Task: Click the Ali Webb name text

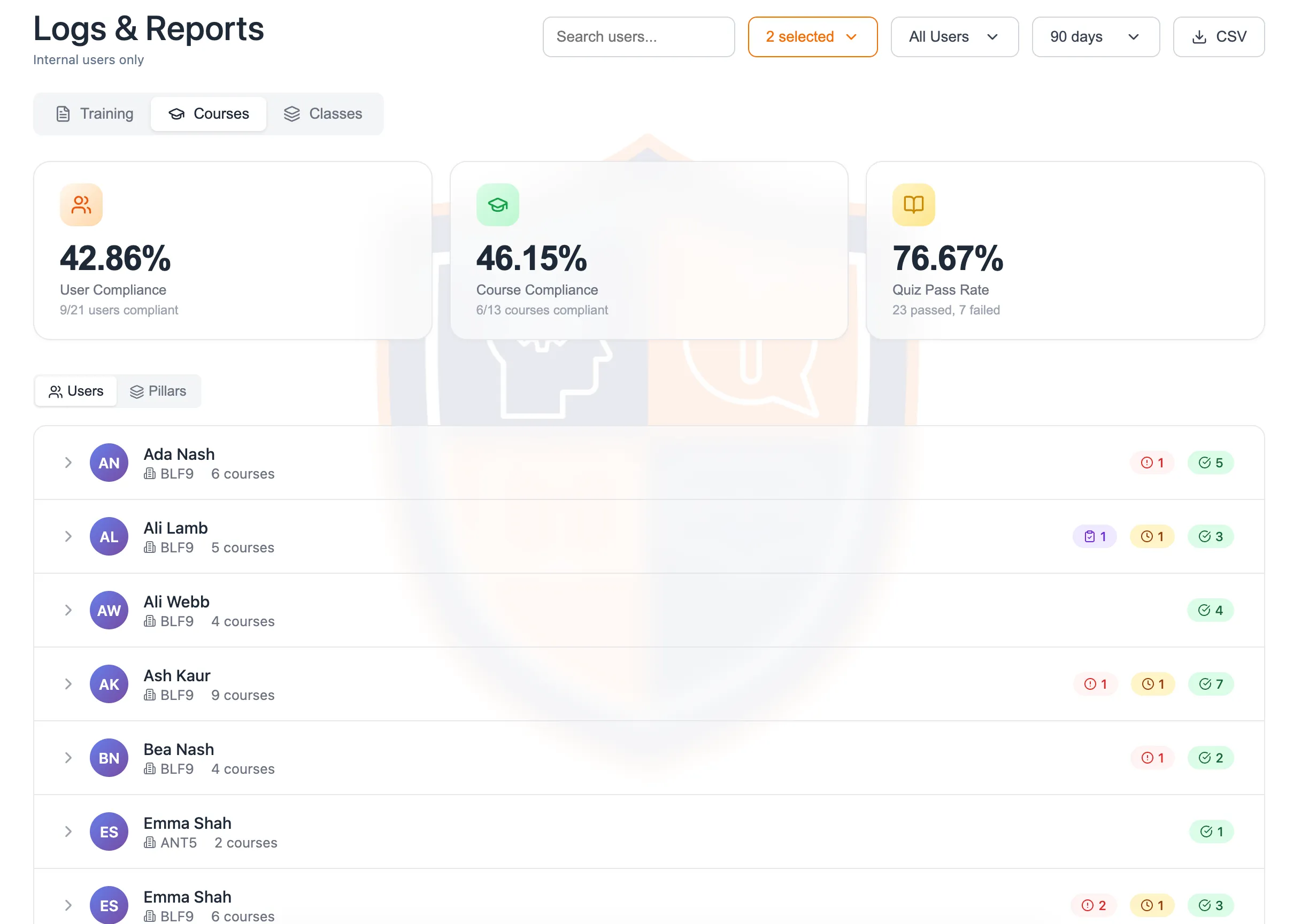Action: [177, 602]
